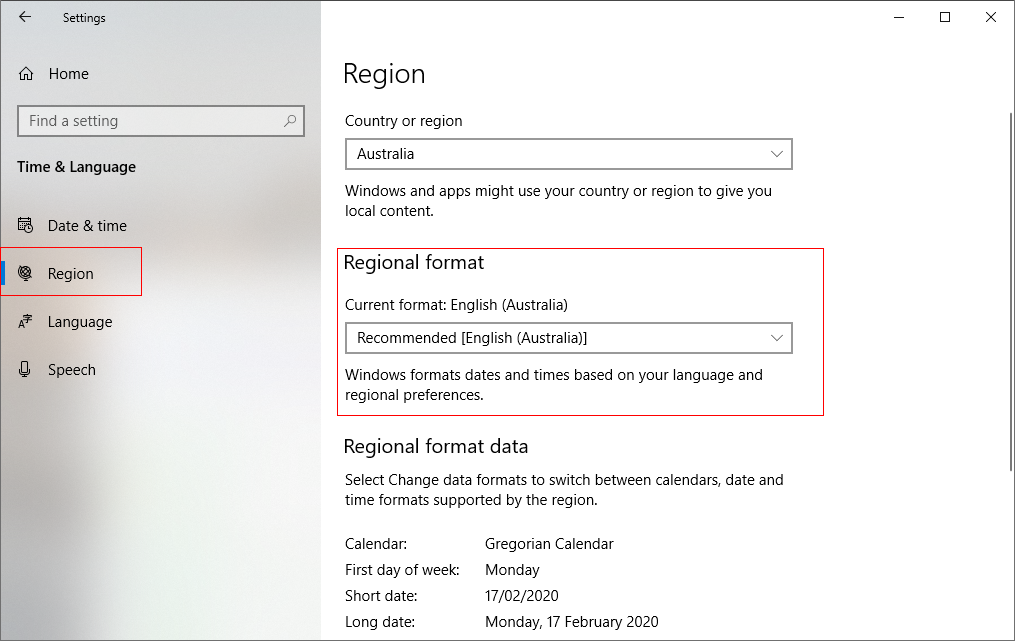Open the Country or region dropdown
The image size is (1015, 641).
pos(568,154)
